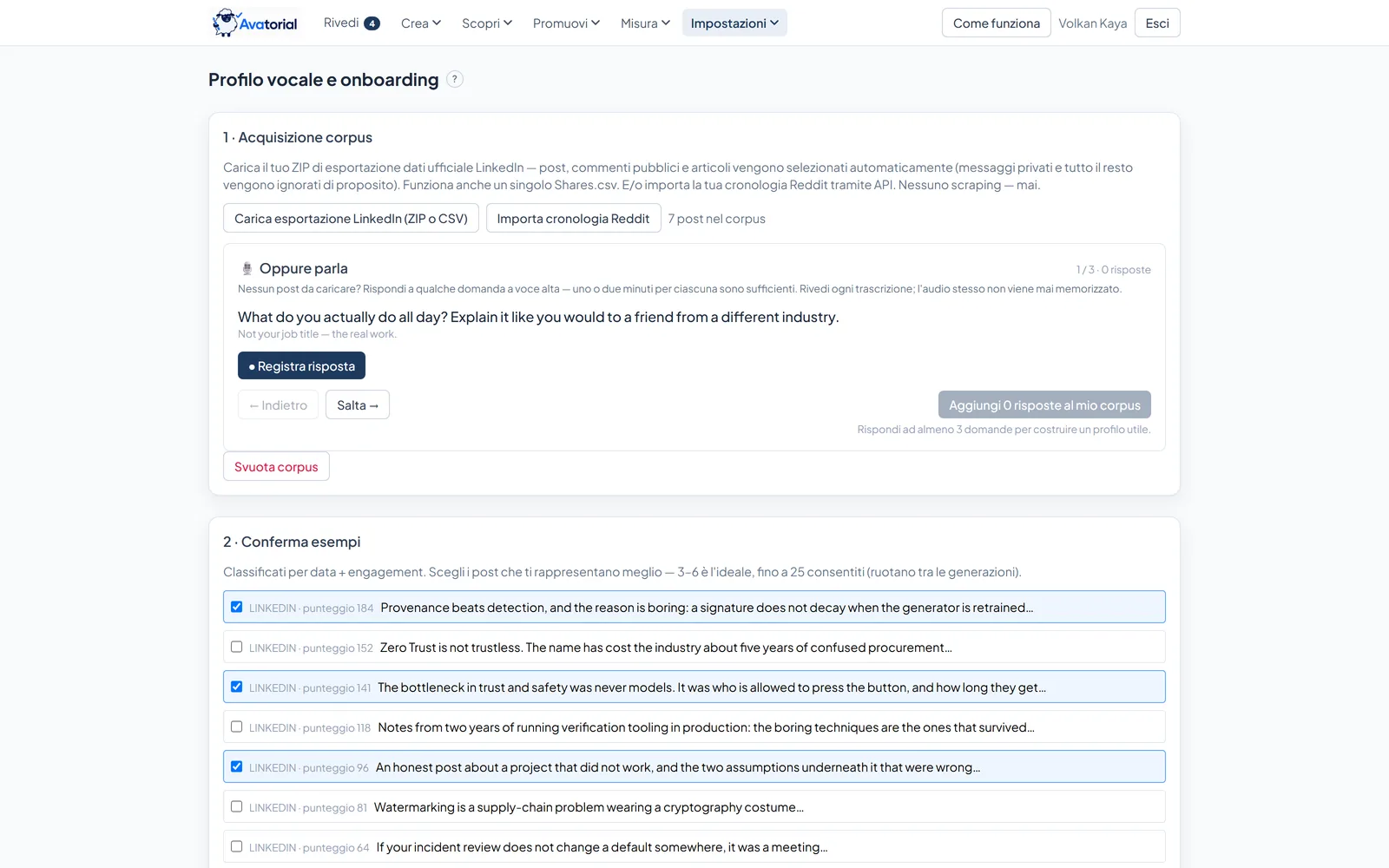
Task: Toggle the An honest post about a project checkbox
Action: click(236, 766)
